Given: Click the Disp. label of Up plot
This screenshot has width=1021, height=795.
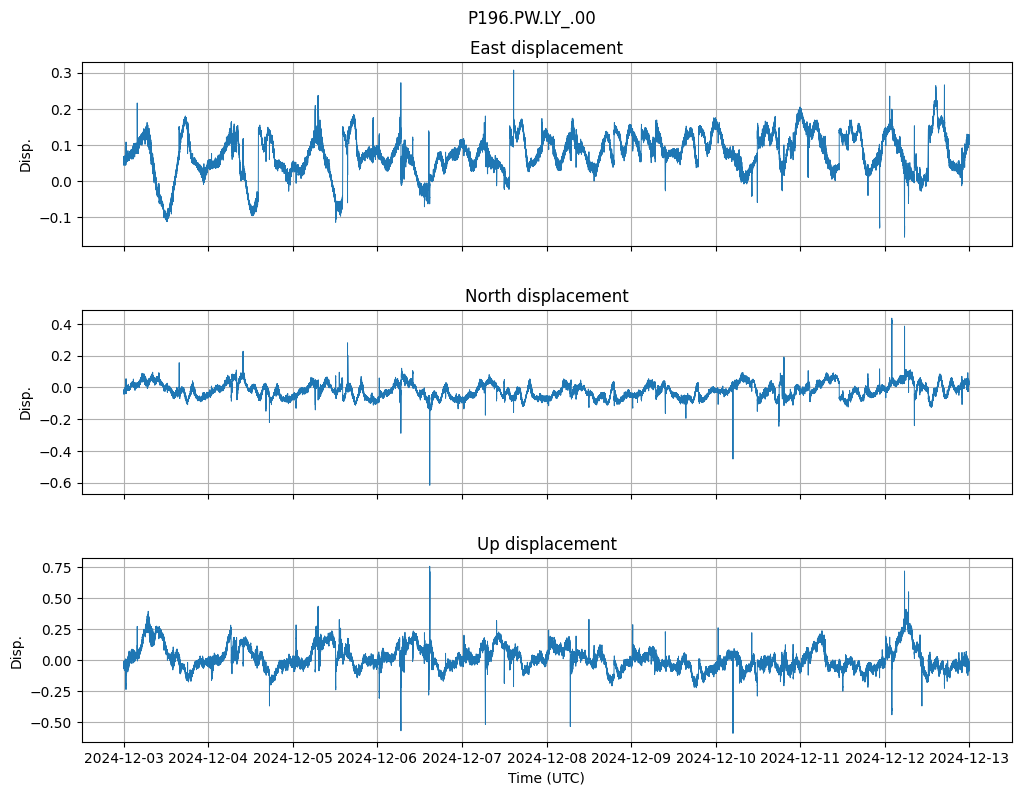Looking at the screenshot, I should (17, 650).
